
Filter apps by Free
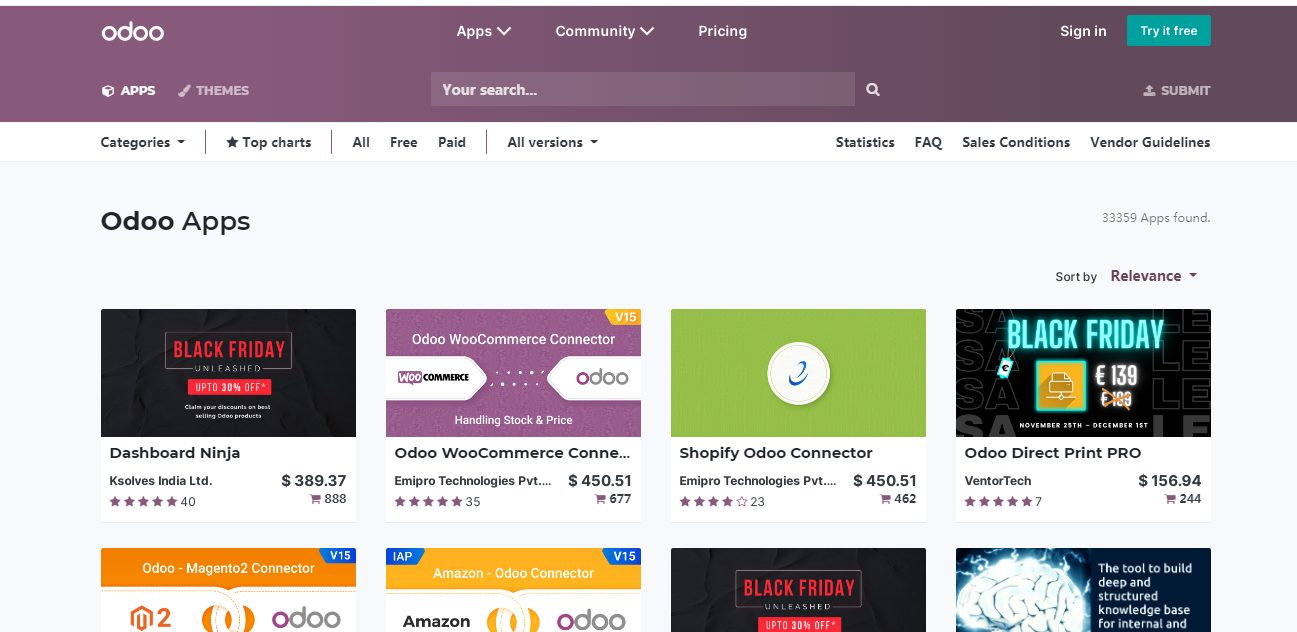[403, 142]
